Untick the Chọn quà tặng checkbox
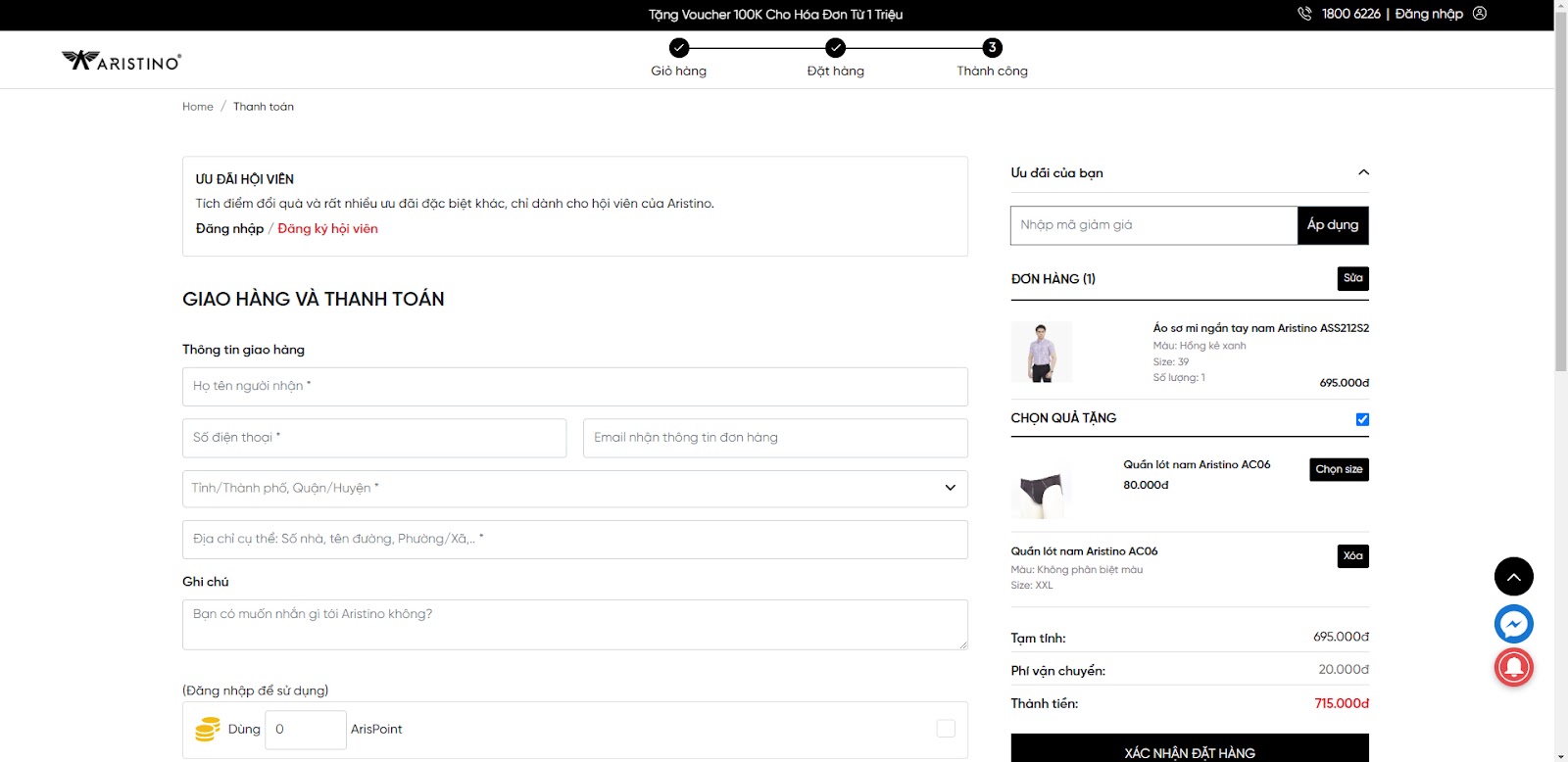The image size is (1568, 762). click(x=1362, y=419)
